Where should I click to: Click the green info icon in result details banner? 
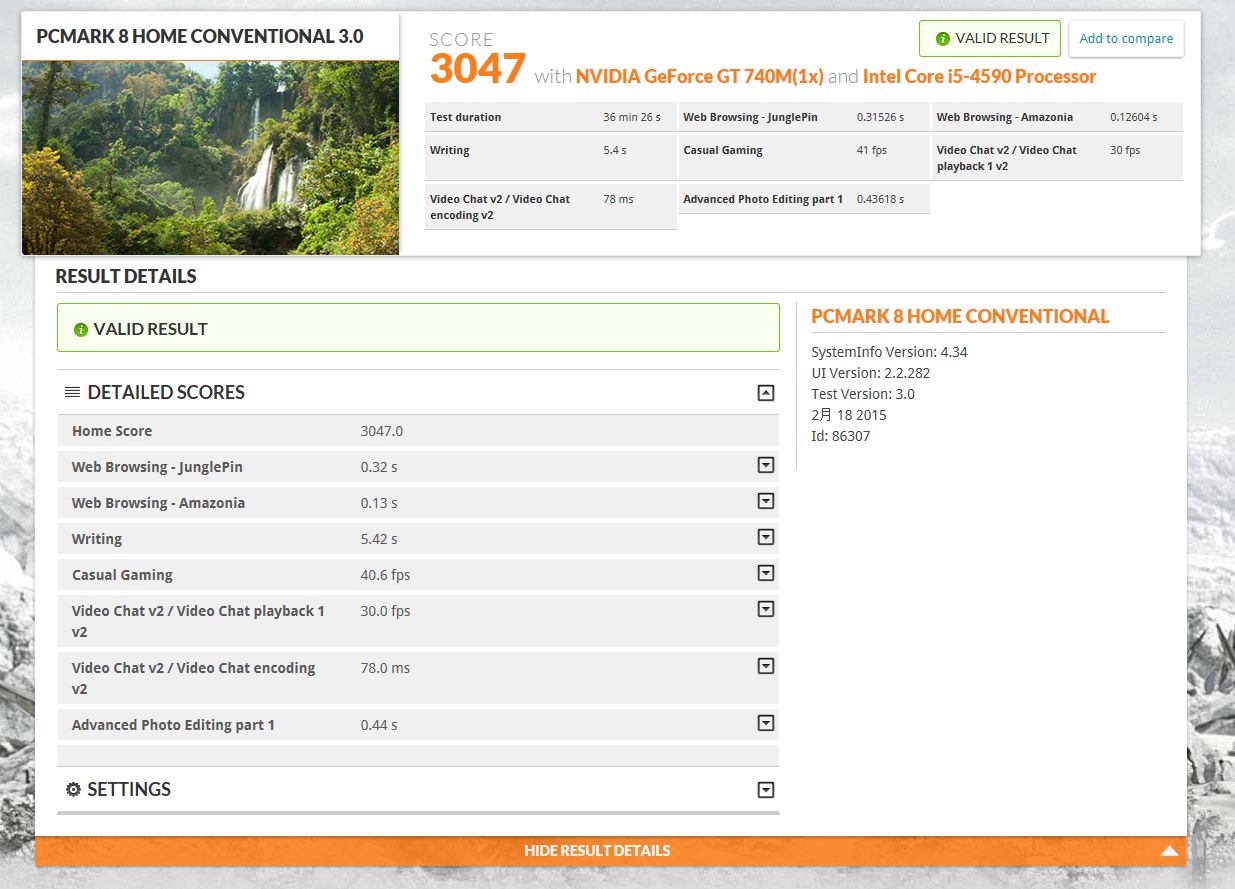[81, 330]
